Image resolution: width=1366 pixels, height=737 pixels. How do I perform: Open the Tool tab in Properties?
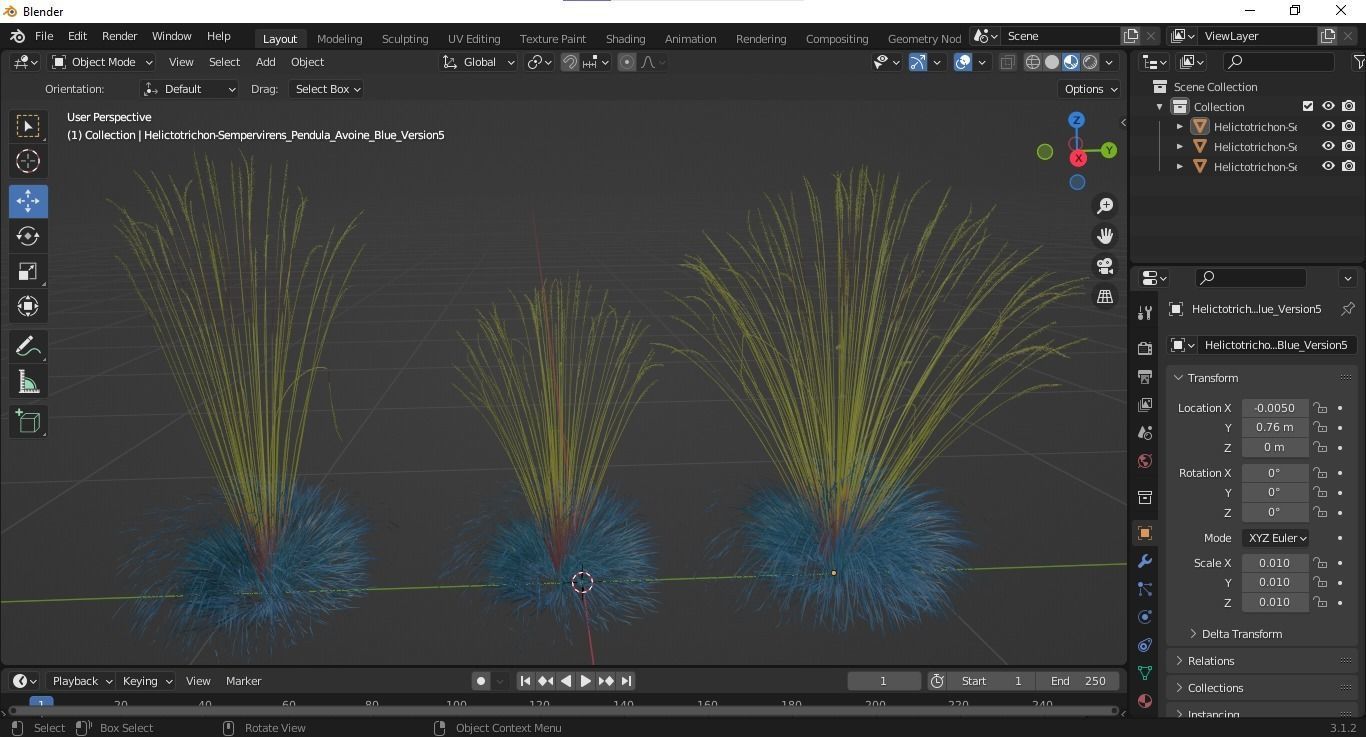pos(1145,313)
